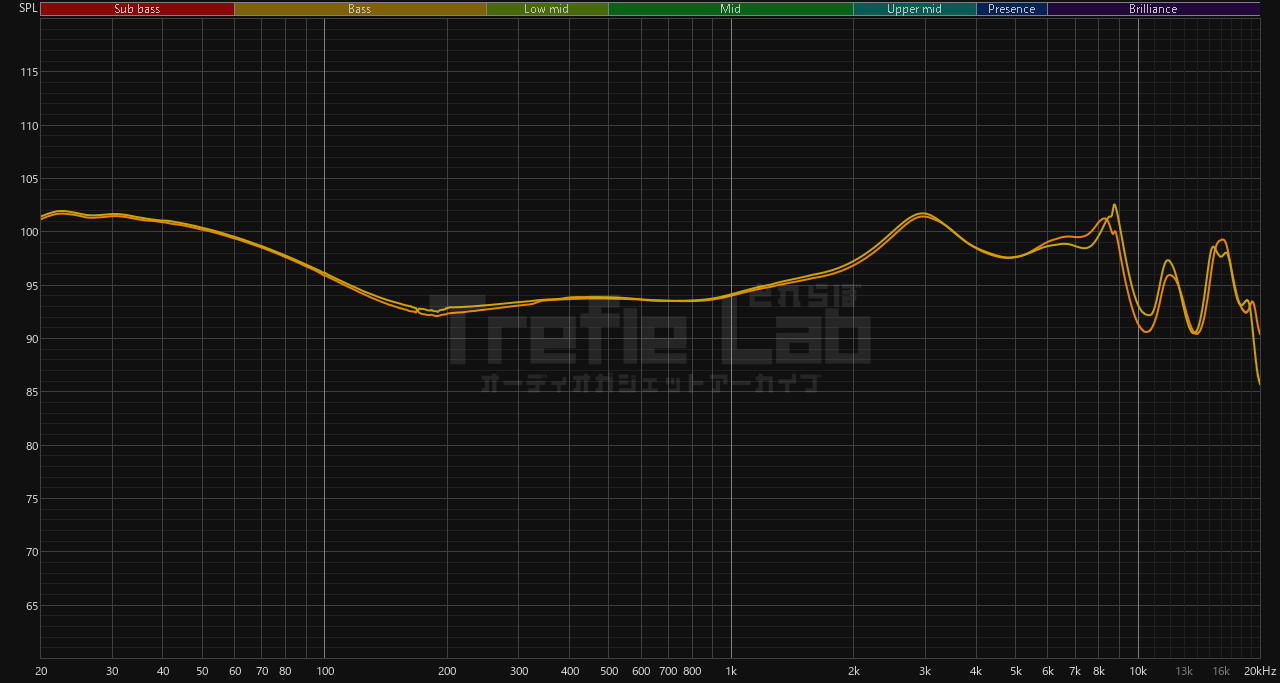1280x683 pixels.
Task: Select the Bass frequency band header
Action: [360, 9]
